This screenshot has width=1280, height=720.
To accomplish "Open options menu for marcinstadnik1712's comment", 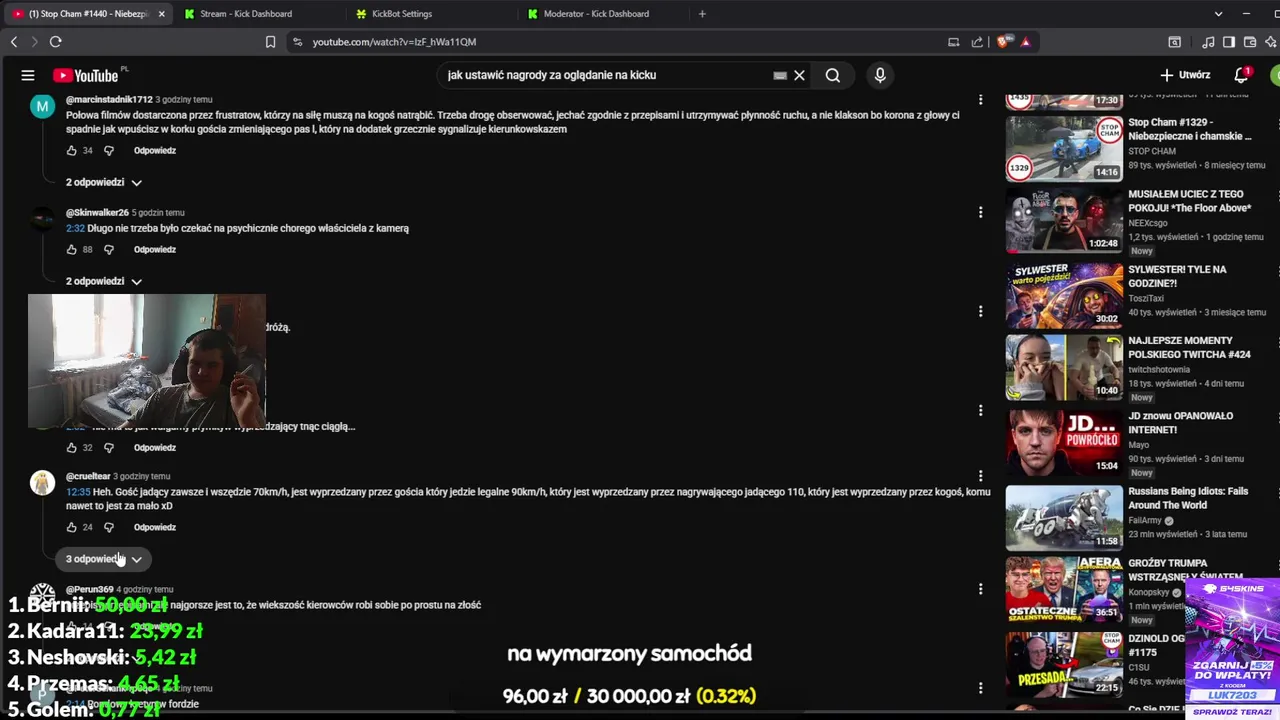I will coord(980,100).
